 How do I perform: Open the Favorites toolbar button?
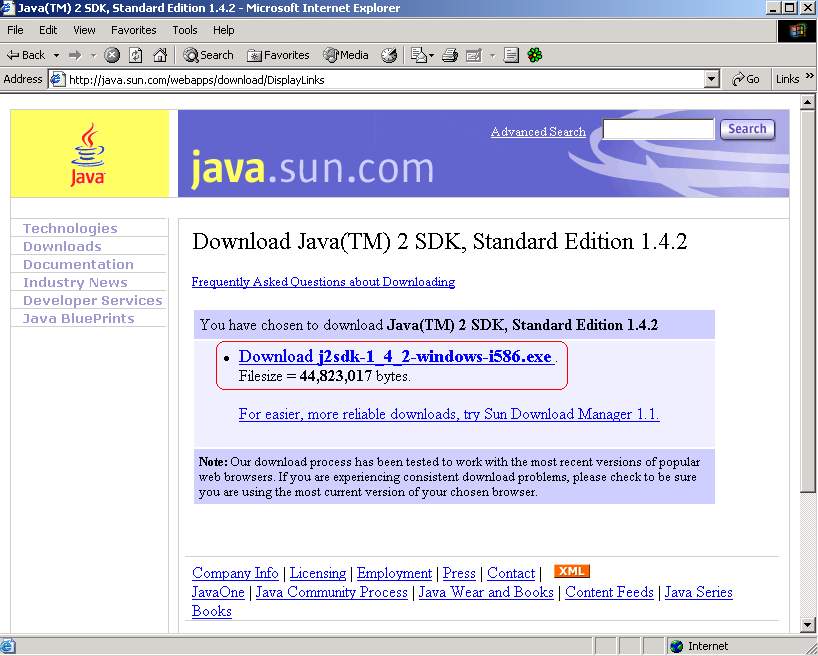pyautogui.click(x=278, y=55)
